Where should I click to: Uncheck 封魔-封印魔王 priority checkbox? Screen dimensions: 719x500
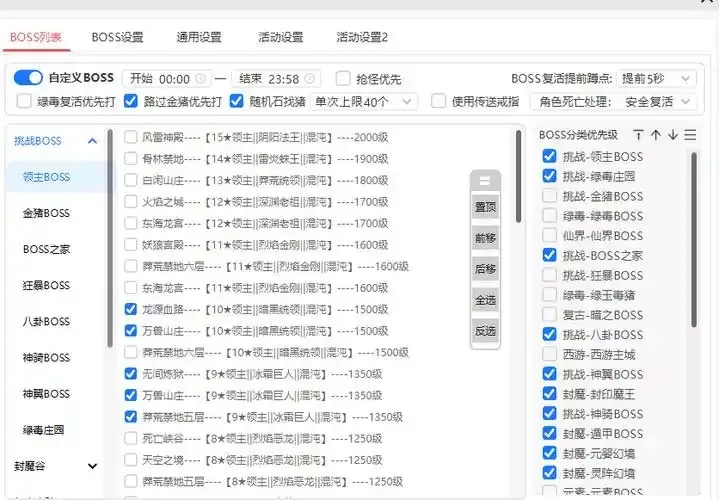[549, 394]
